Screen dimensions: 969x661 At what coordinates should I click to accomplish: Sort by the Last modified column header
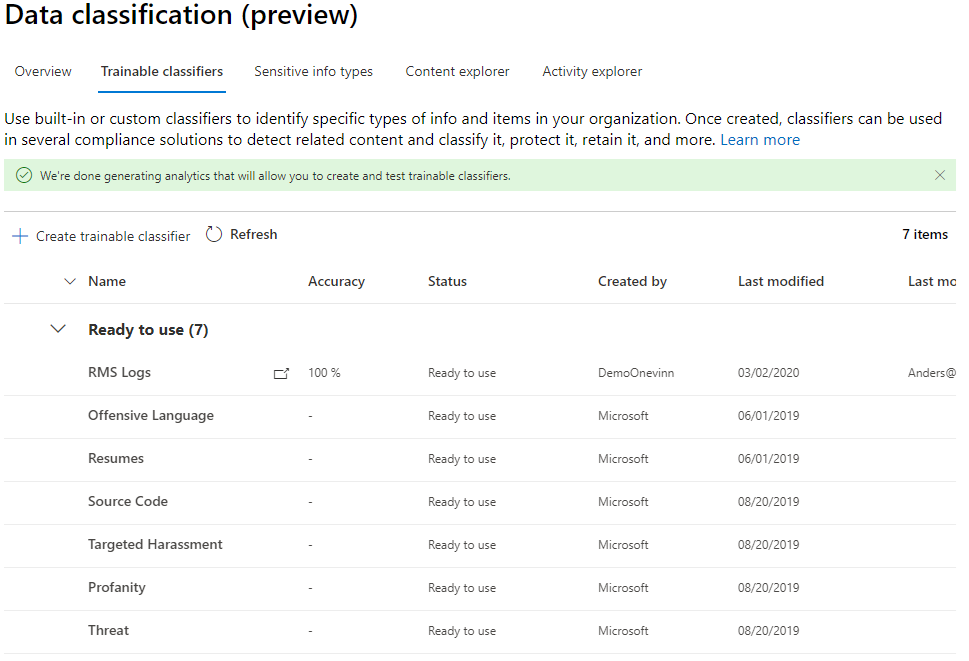point(780,282)
